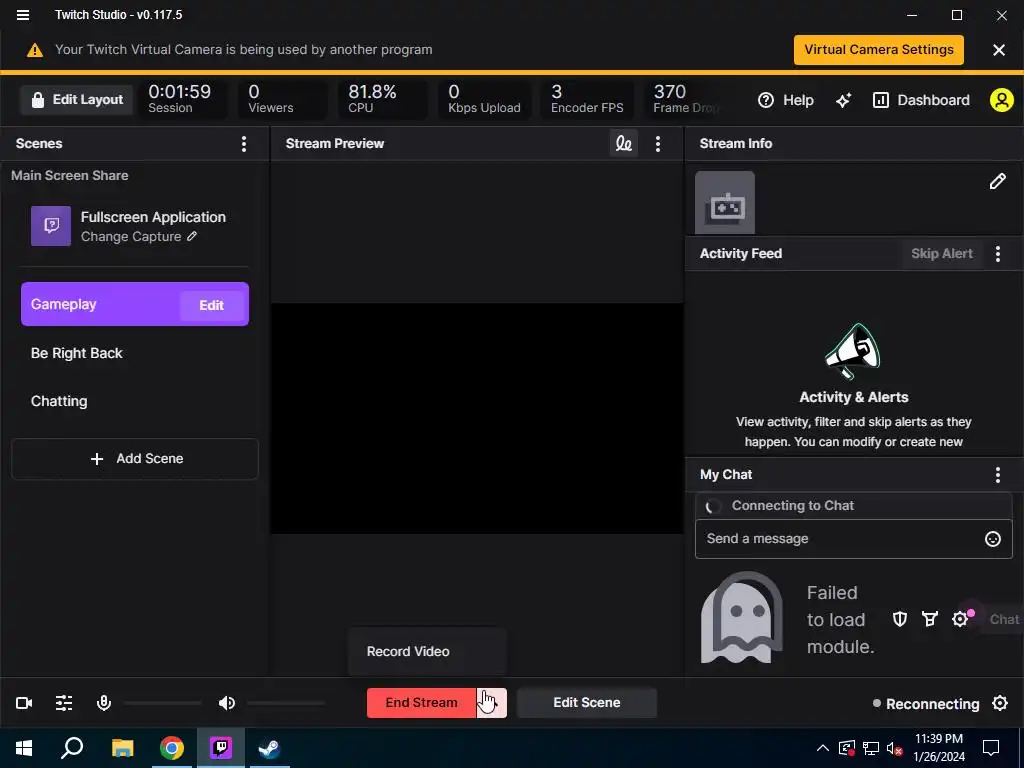Open the audio mixer sliders icon

(64, 703)
